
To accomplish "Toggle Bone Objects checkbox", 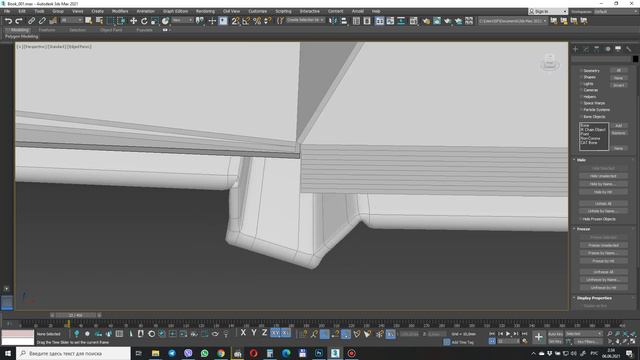I will click(x=581, y=117).
